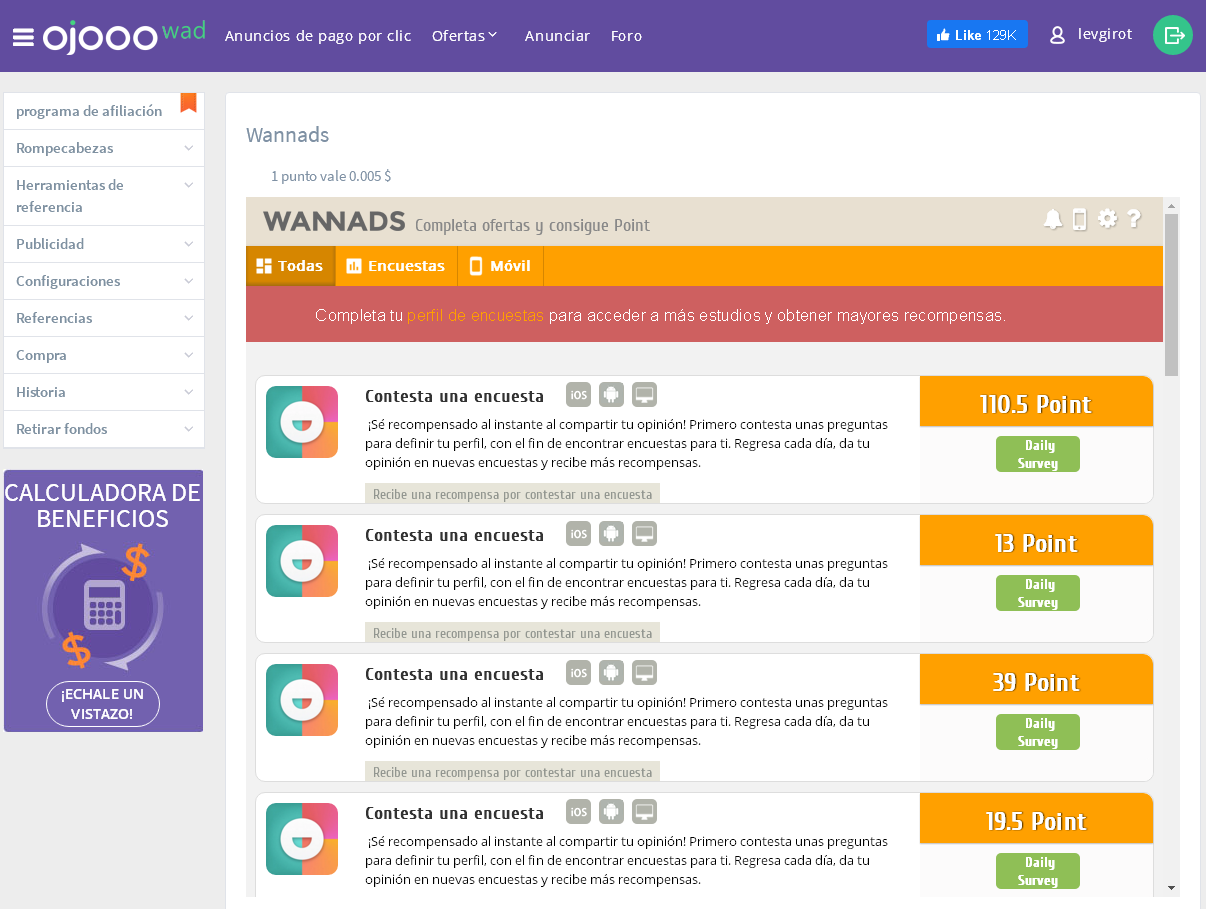Viewport: 1206px width, 909px height.
Task: Expand the Rompecabezas sidebar section
Action: click(104, 148)
